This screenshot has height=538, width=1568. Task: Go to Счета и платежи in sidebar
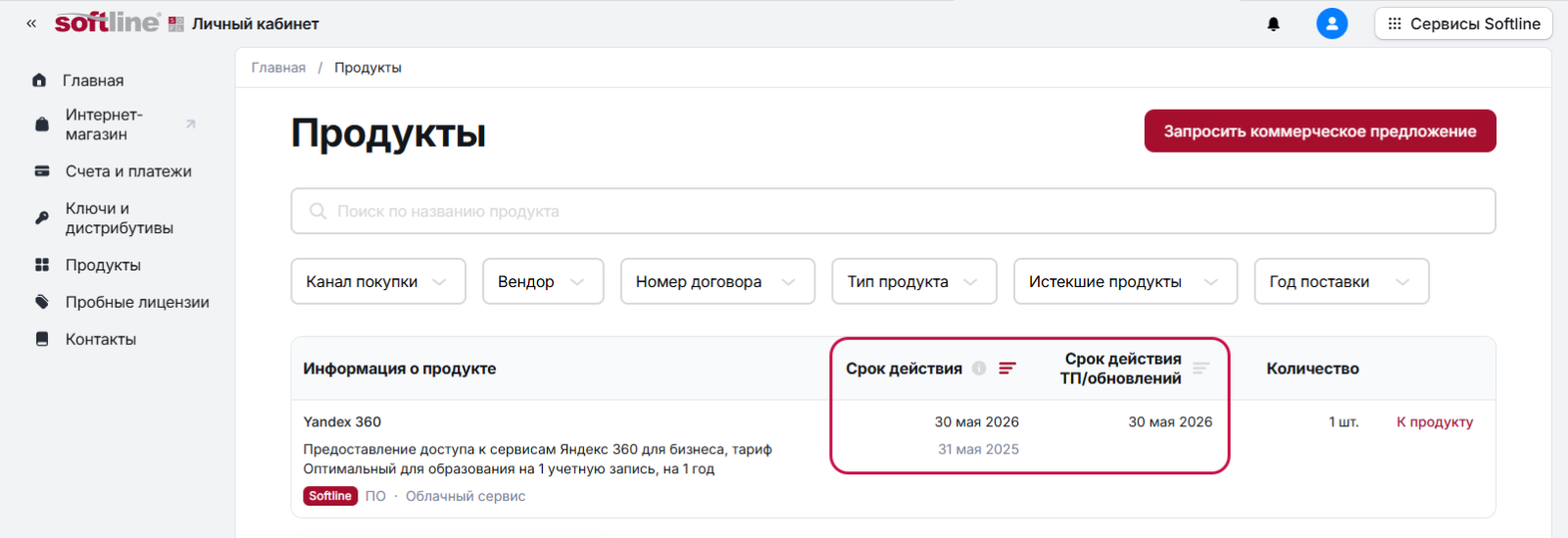(x=127, y=171)
